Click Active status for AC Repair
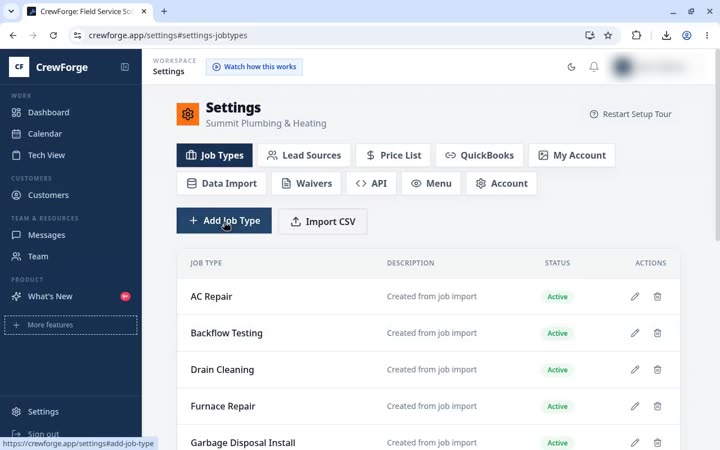 [557, 297]
